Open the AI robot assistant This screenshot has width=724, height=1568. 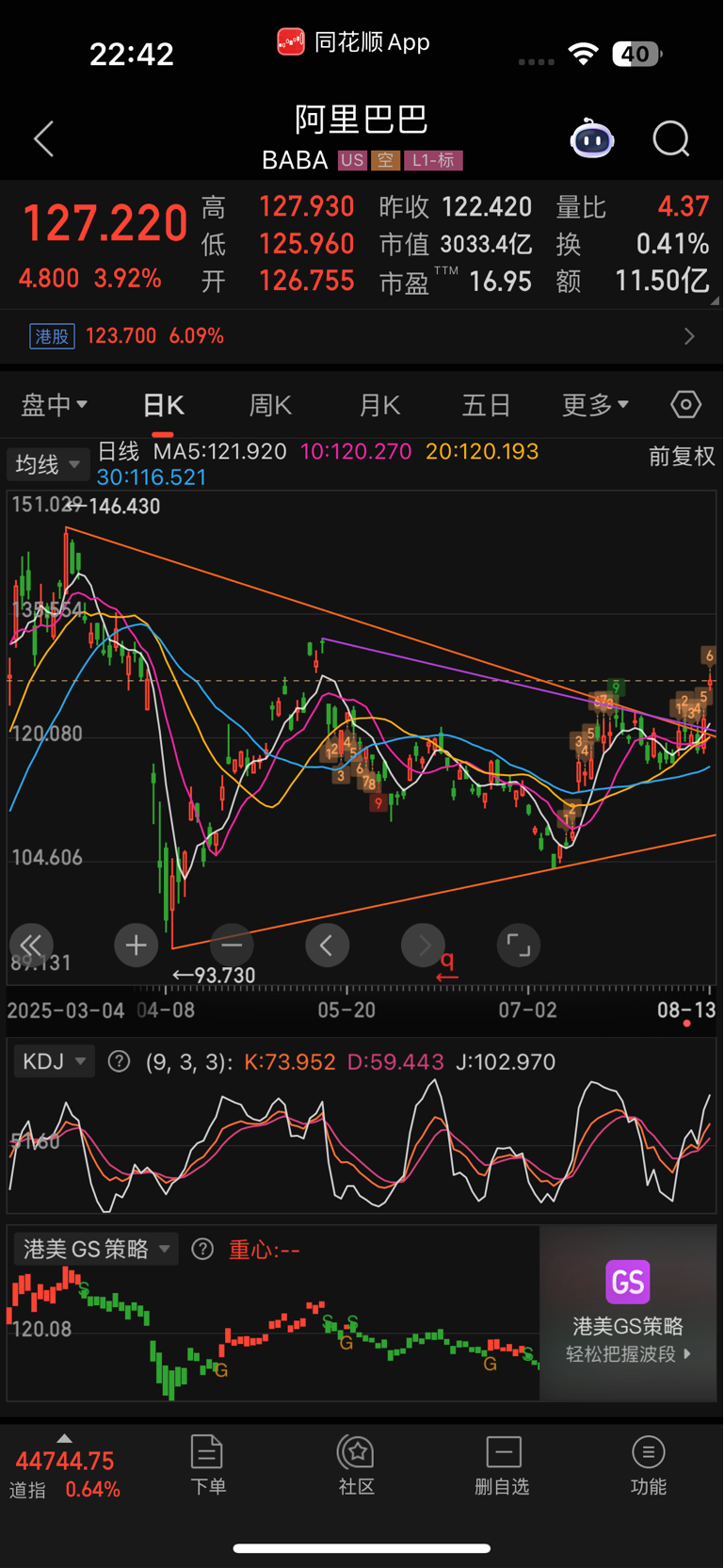click(592, 139)
